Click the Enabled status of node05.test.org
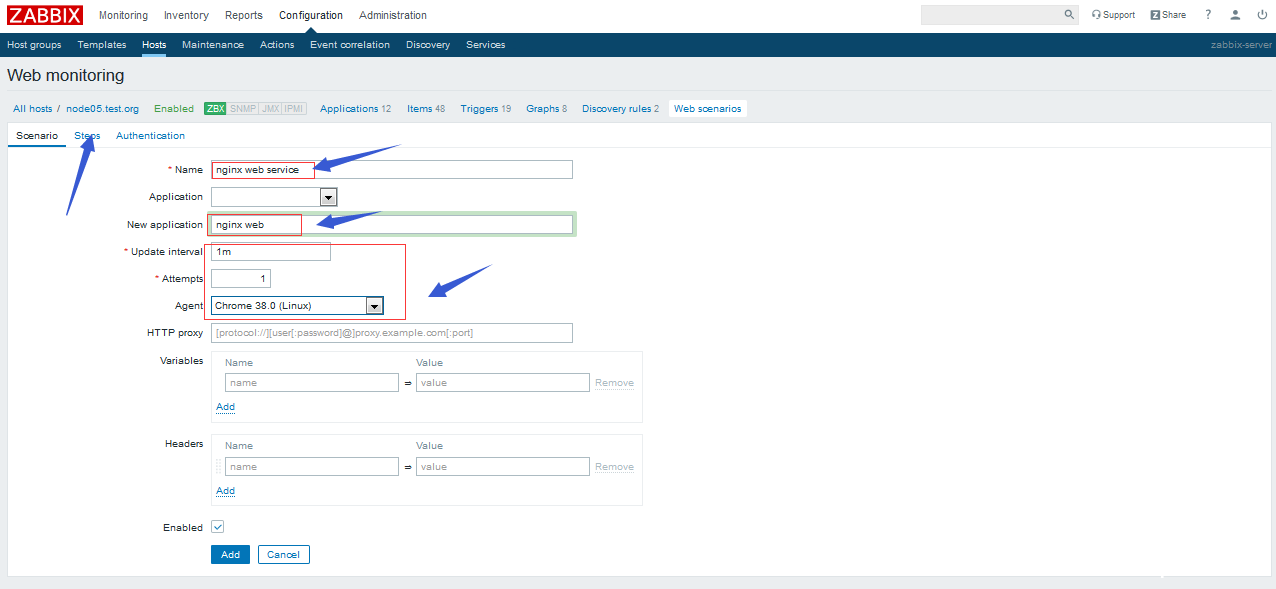The width and height of the screenshot is (1276, 589). click(x=173, y=108)
